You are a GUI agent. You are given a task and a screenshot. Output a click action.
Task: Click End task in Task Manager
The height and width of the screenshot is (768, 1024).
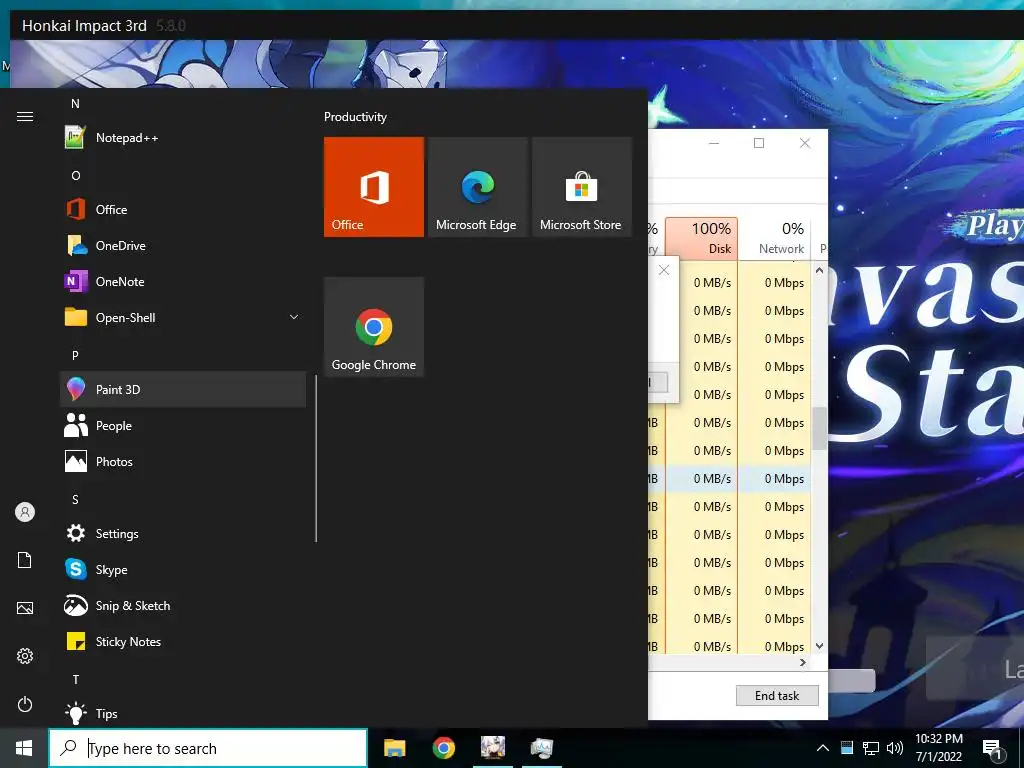click(777, 696)
